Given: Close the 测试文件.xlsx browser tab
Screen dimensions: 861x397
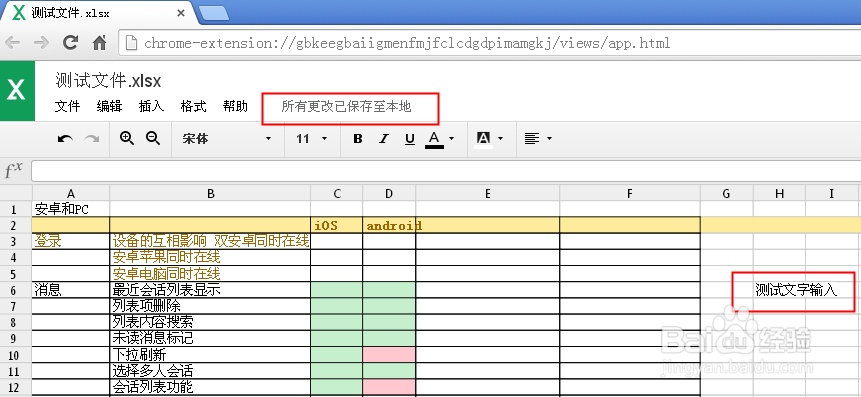Looking at the screenshot, I should 180,13.
